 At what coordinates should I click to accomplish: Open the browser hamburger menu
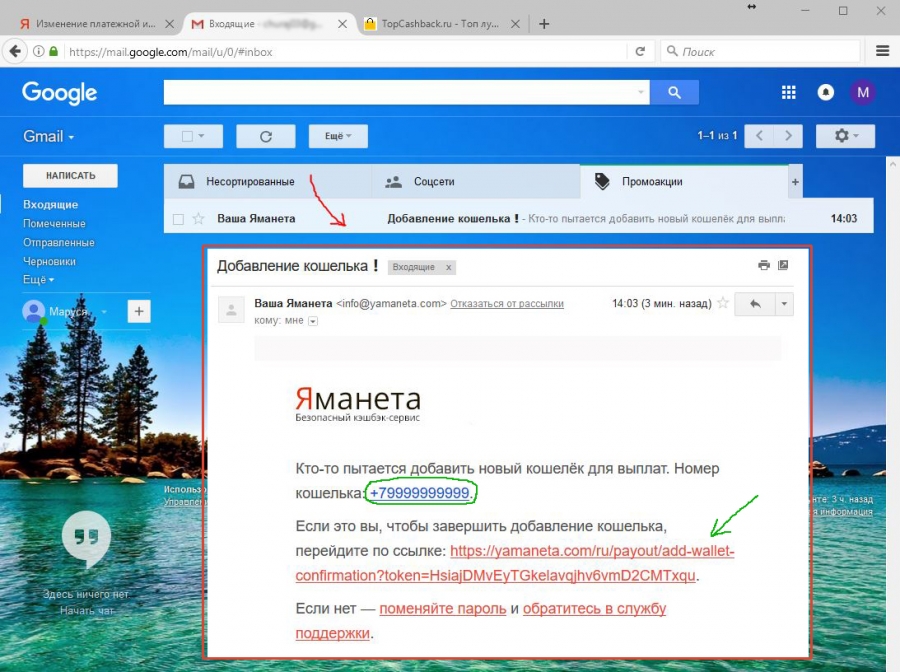pyautogui.click(x=882, y=51)
